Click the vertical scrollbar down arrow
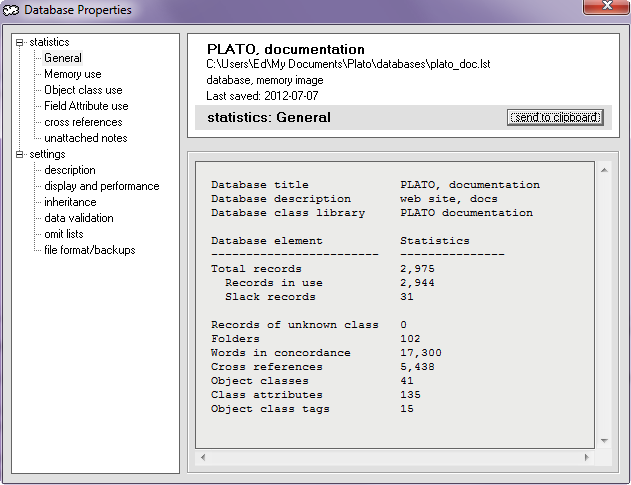The height and width of the screenshot is (485, 631). point(604,440)
